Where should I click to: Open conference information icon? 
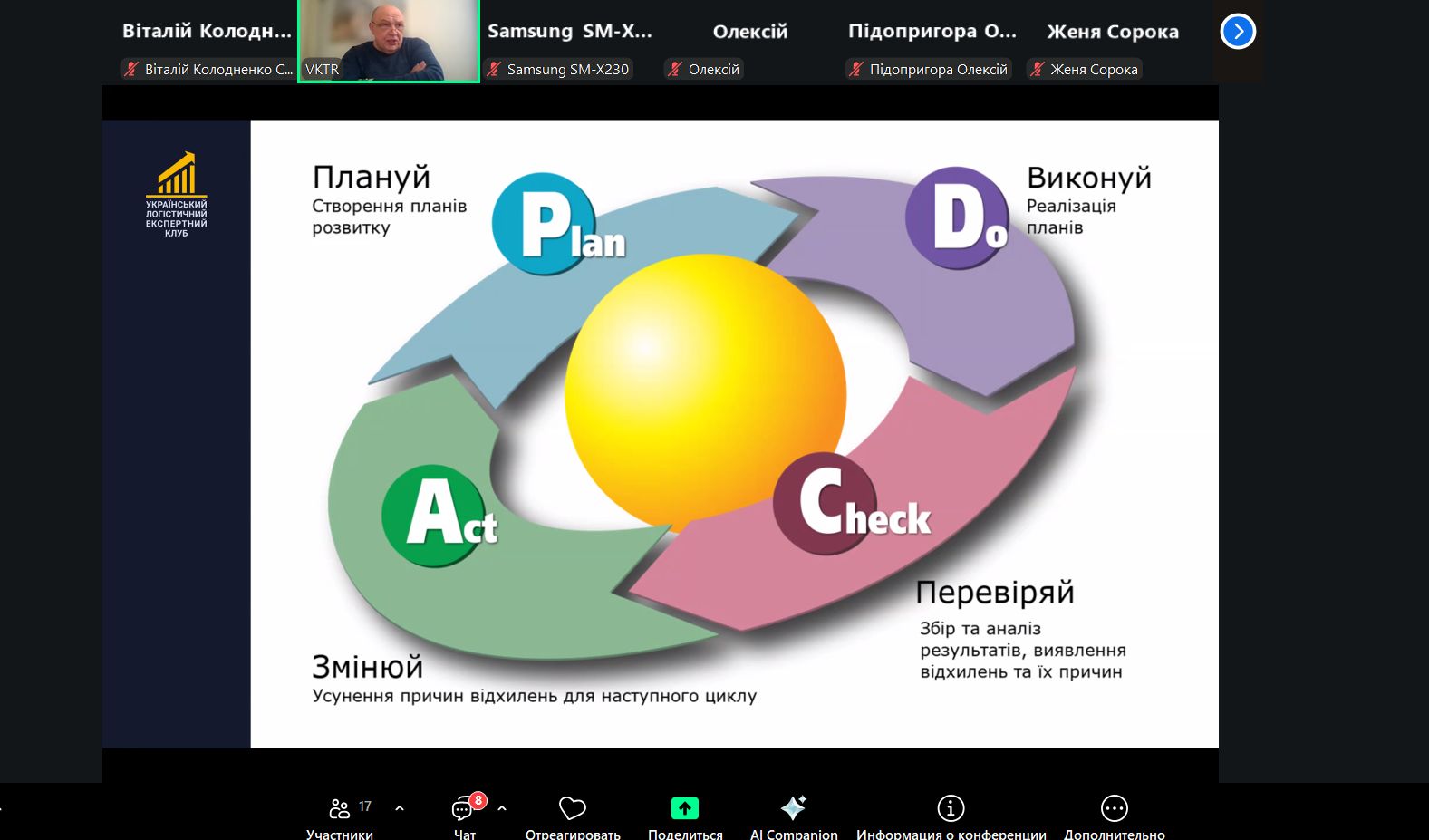pos(951,808)
